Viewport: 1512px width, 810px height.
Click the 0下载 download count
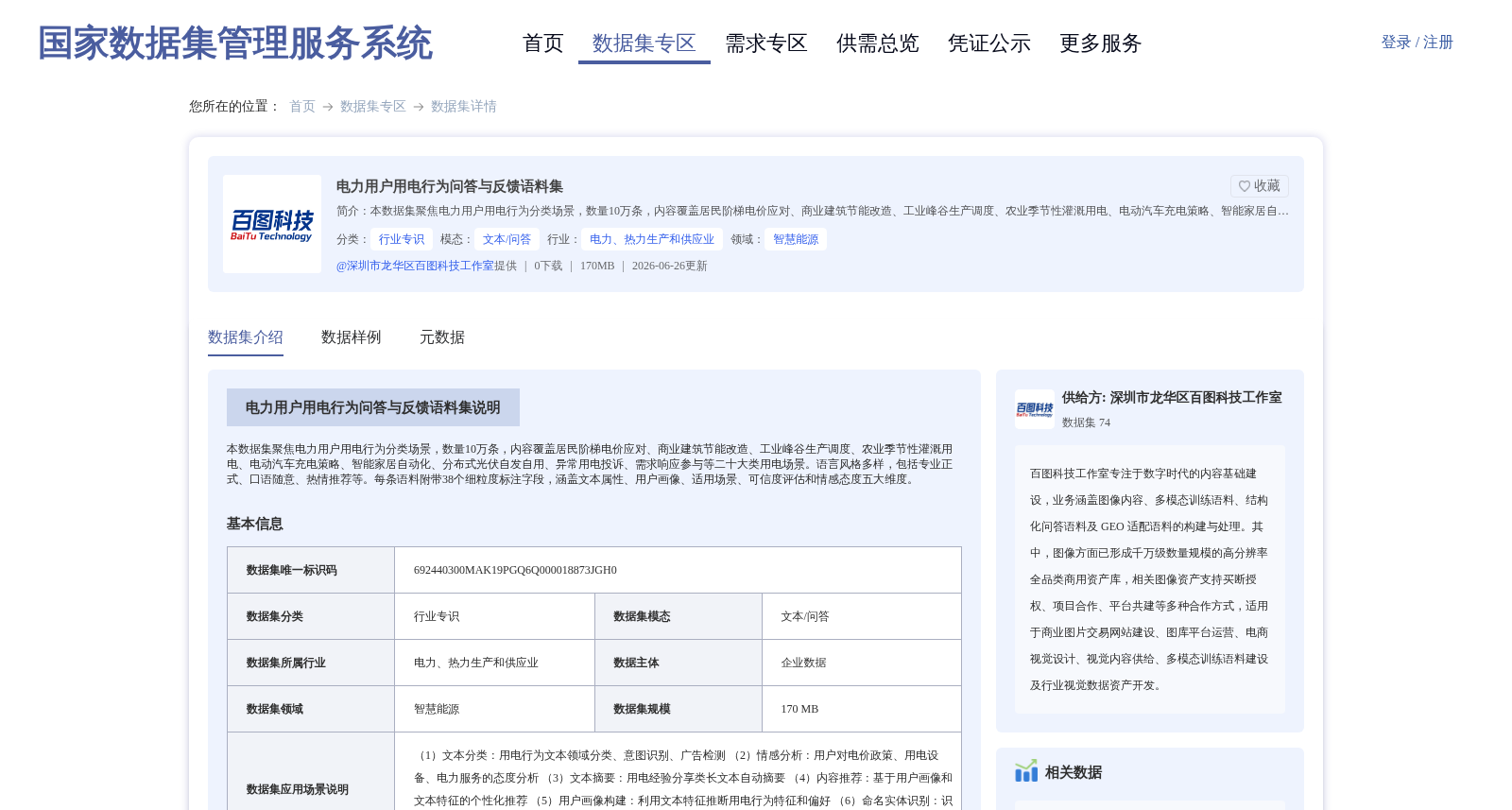coord(548,266)
